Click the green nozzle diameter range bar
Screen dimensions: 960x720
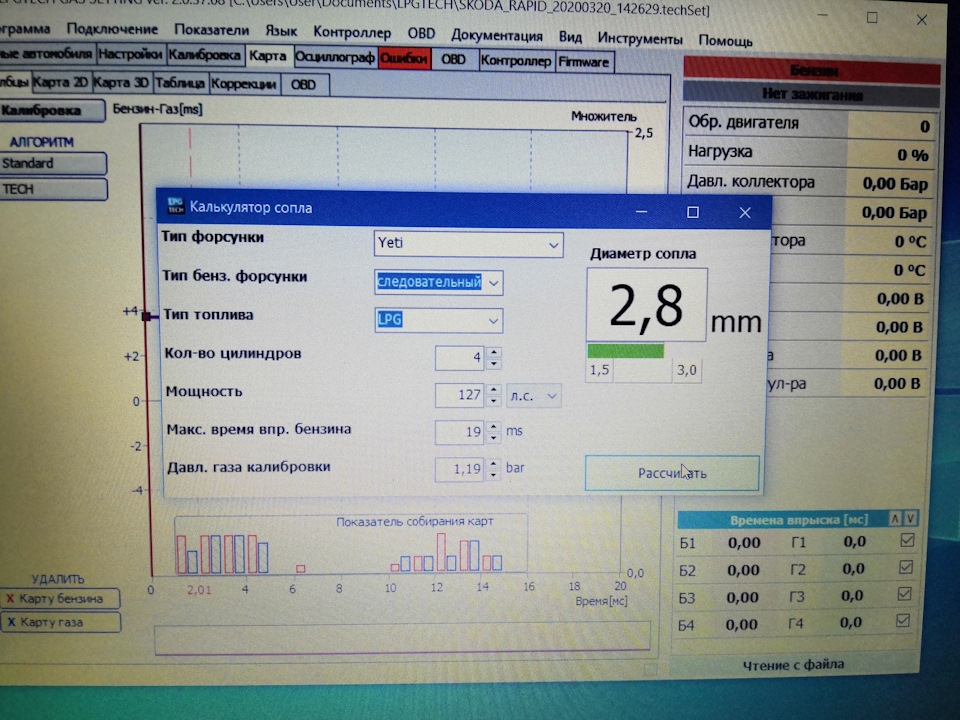(x=627, y=350)
